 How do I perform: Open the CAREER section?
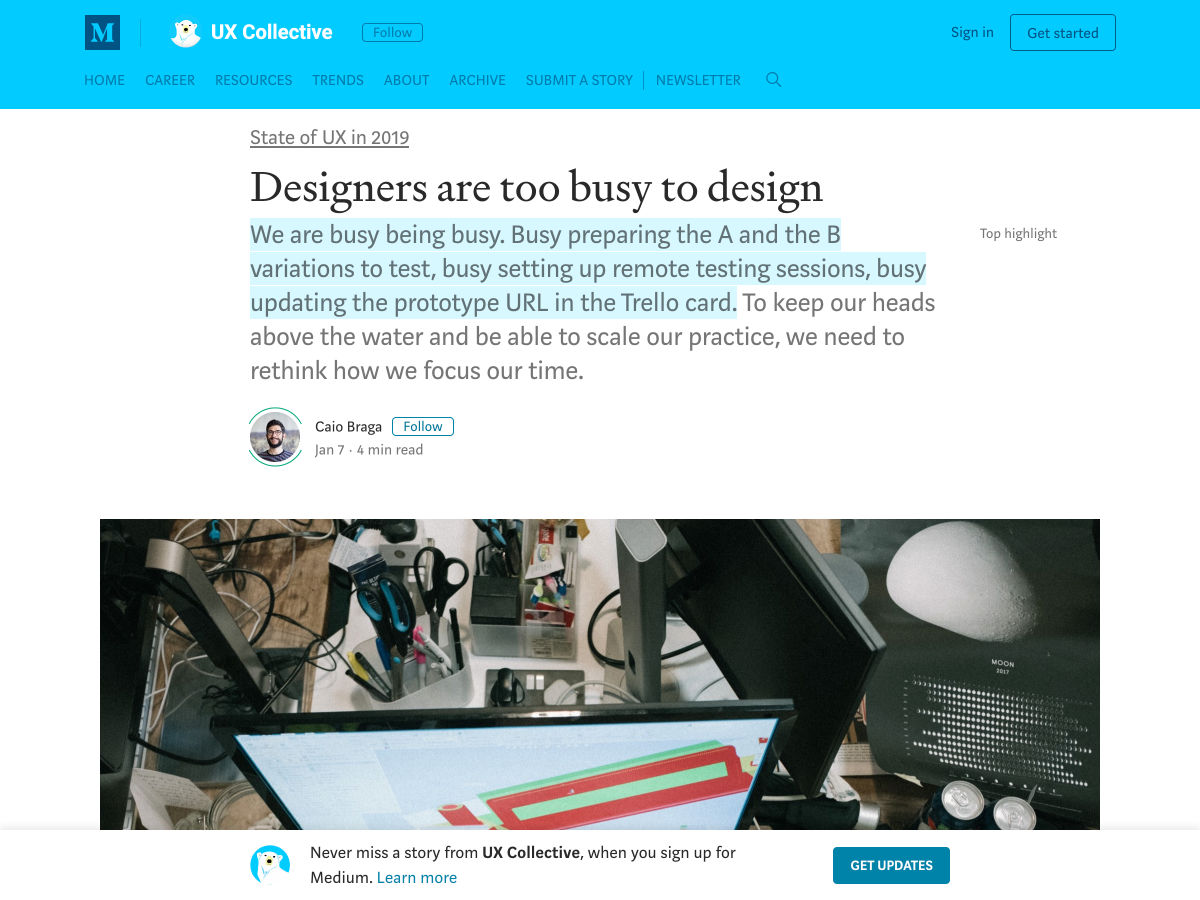[170, 80]
